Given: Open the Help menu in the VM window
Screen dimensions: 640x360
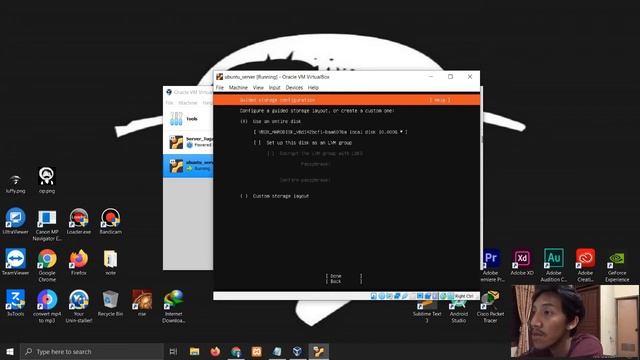Looking at the screenshot, I should (x=313, y=87).
